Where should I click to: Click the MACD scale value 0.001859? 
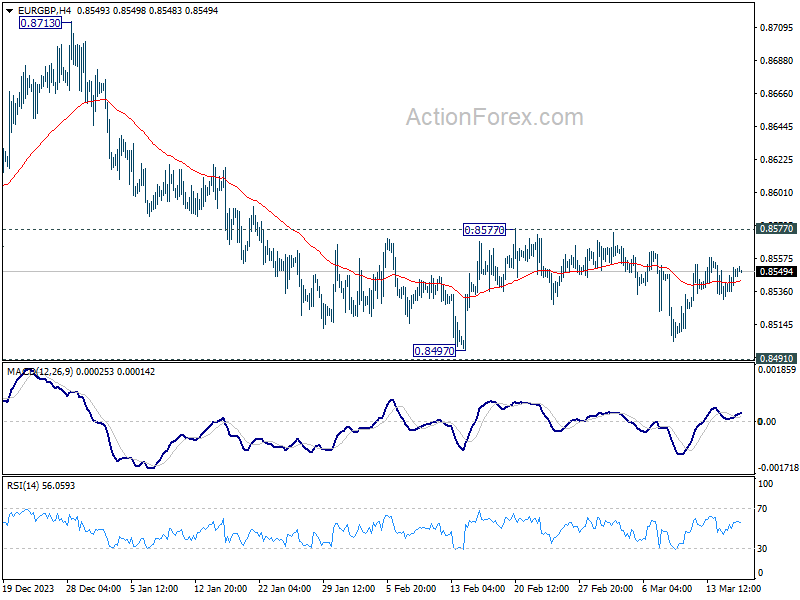[x=777, y=370]
